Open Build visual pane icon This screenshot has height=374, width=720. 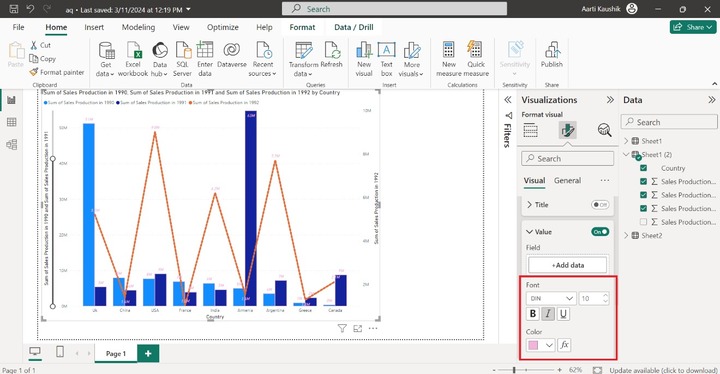point(531,130)
